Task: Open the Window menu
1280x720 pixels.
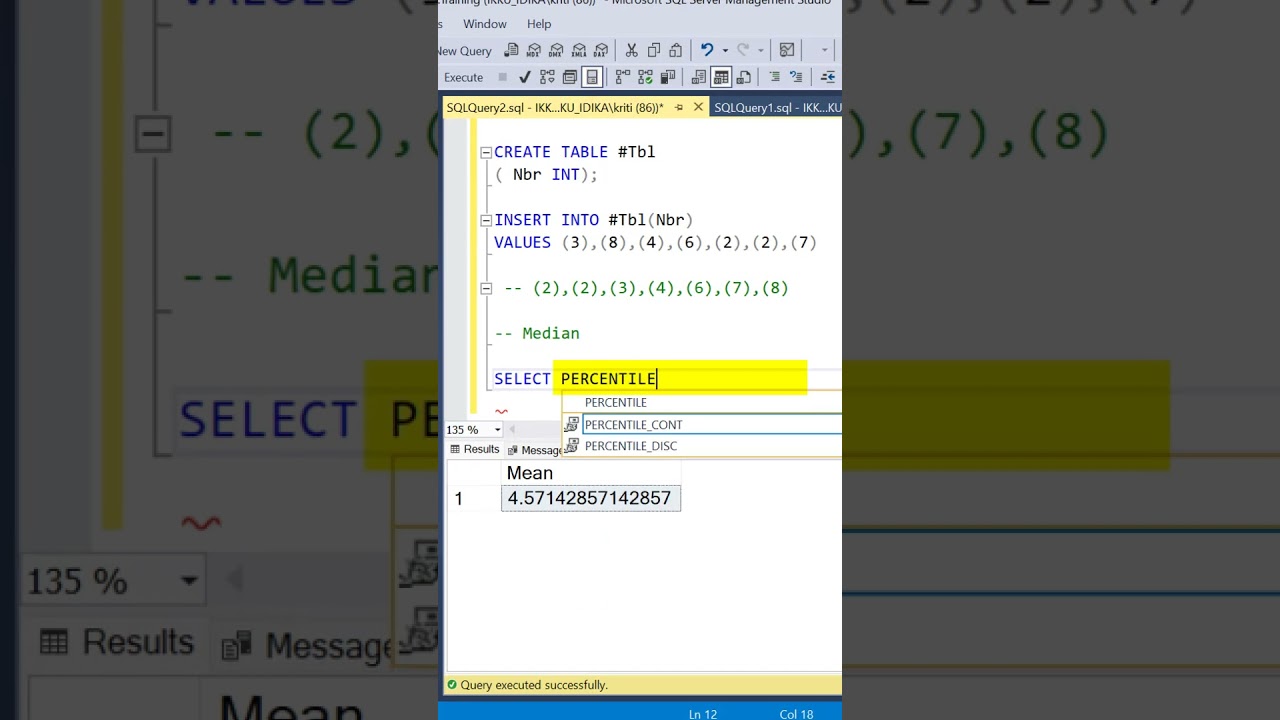Action: (x=485, y=24)
